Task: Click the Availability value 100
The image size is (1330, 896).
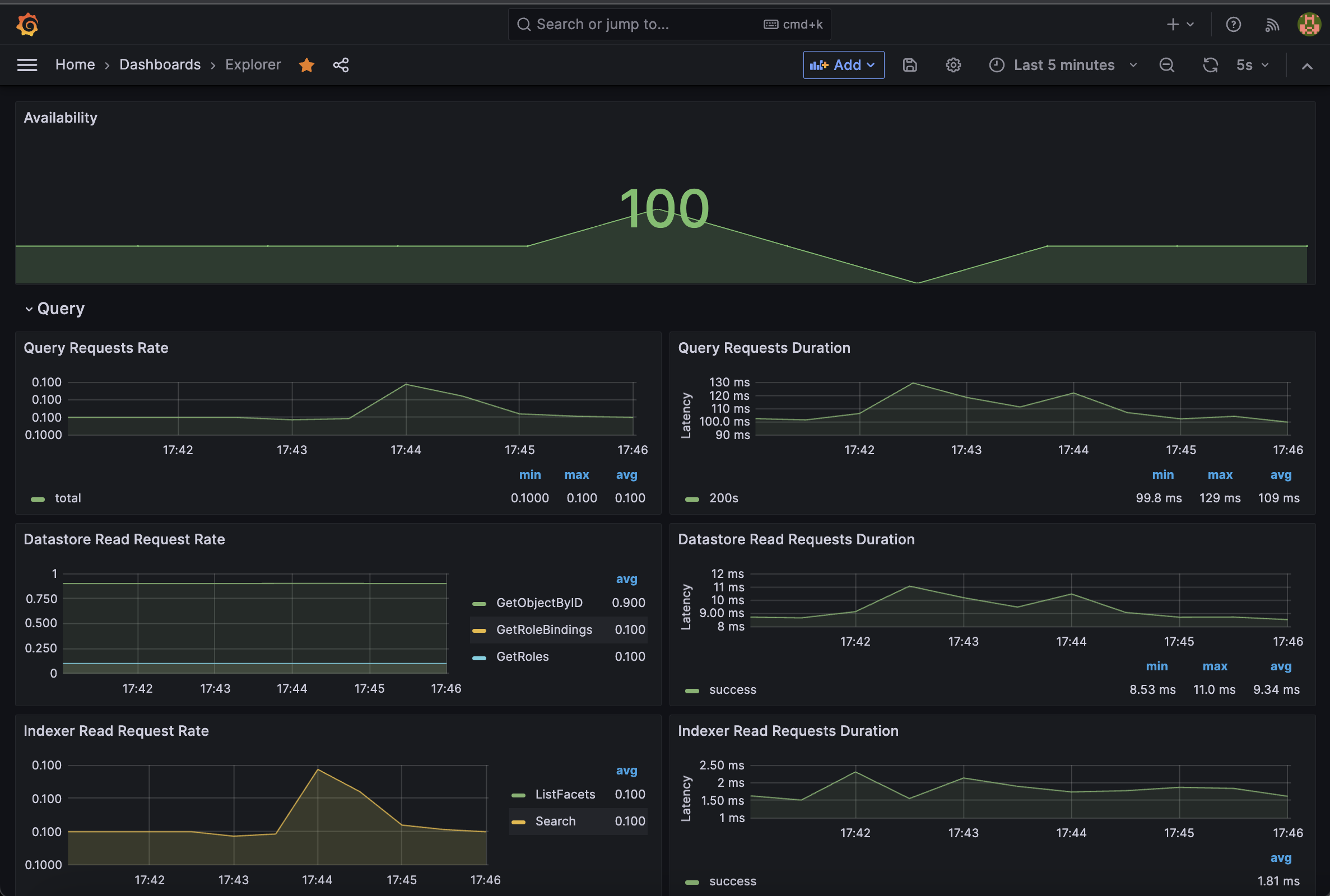Action: [664, 208]
